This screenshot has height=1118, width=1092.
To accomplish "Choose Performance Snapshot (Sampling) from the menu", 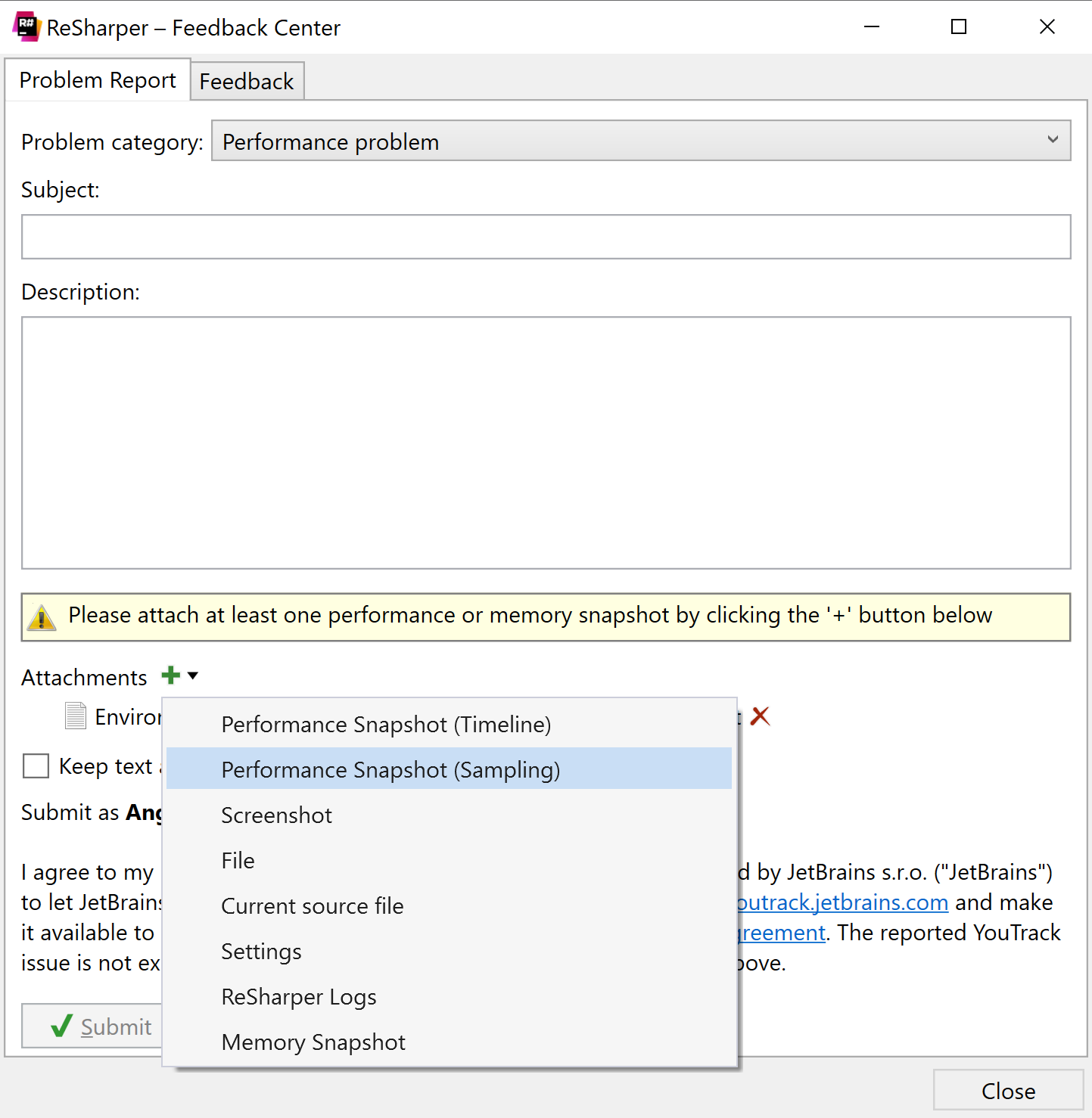I will point(450,769).
